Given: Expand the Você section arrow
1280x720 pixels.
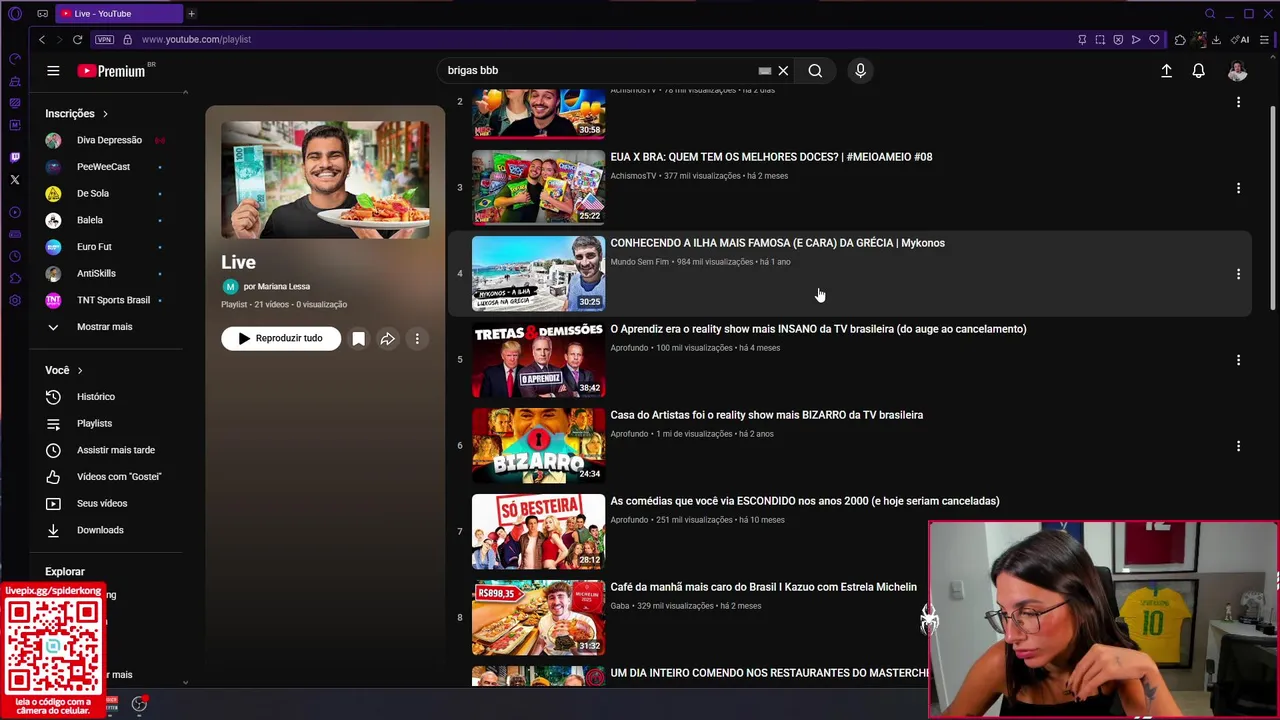Looking at the screenshot, I should click(80, 371).
